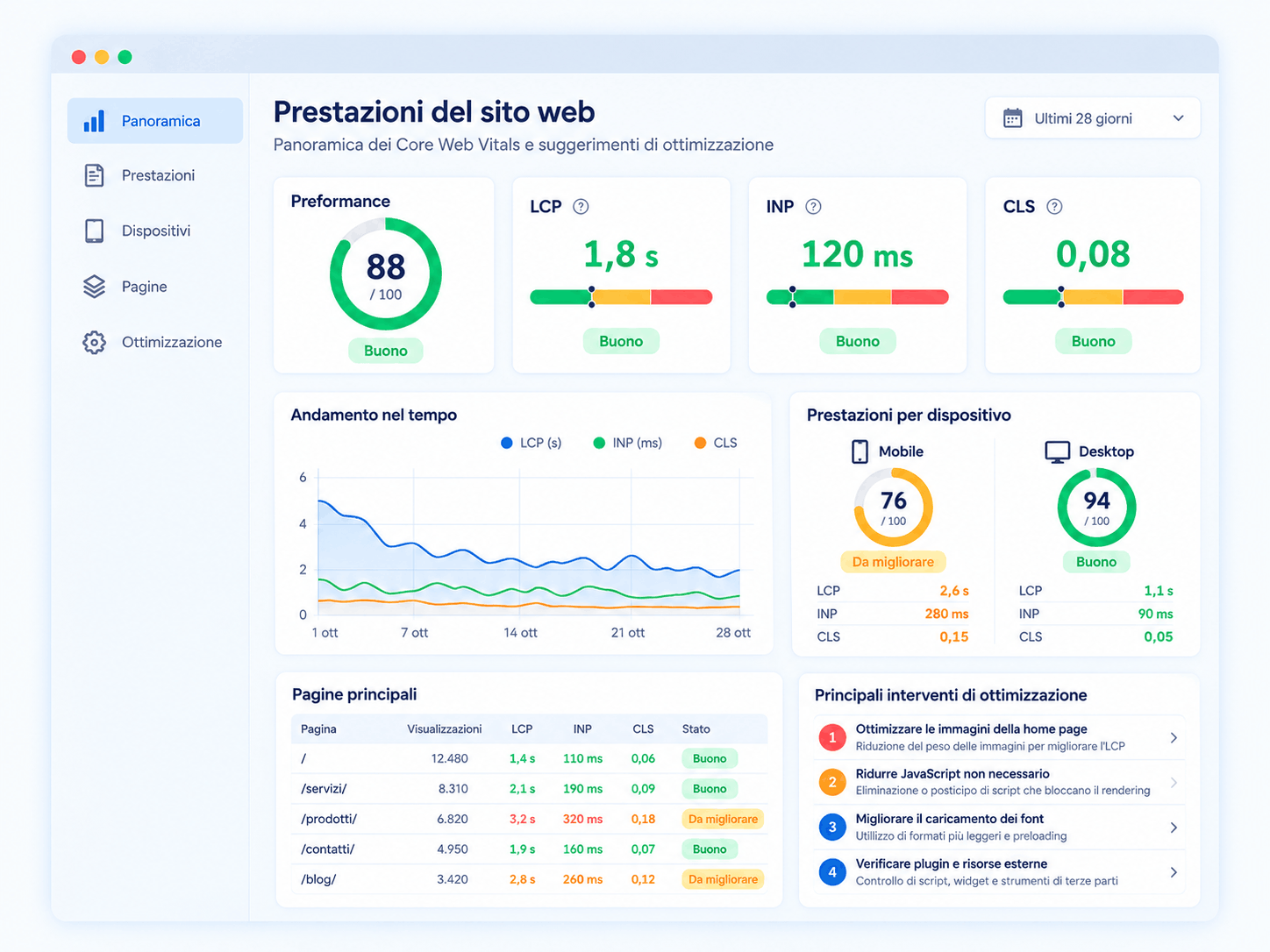Click Ottimizzare le immagini della home page

[971, 729]
